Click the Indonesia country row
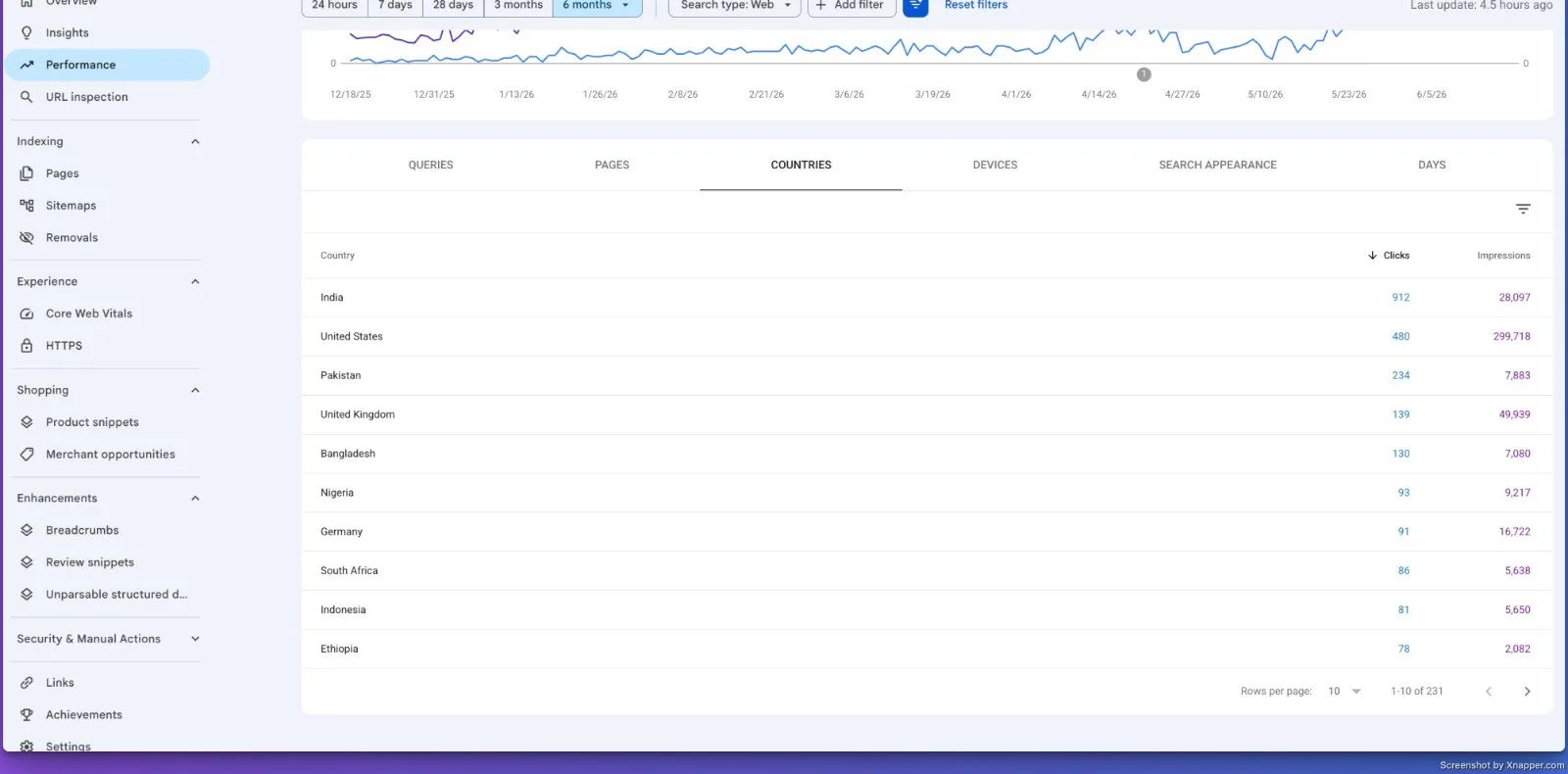 [x=926, y=610]
